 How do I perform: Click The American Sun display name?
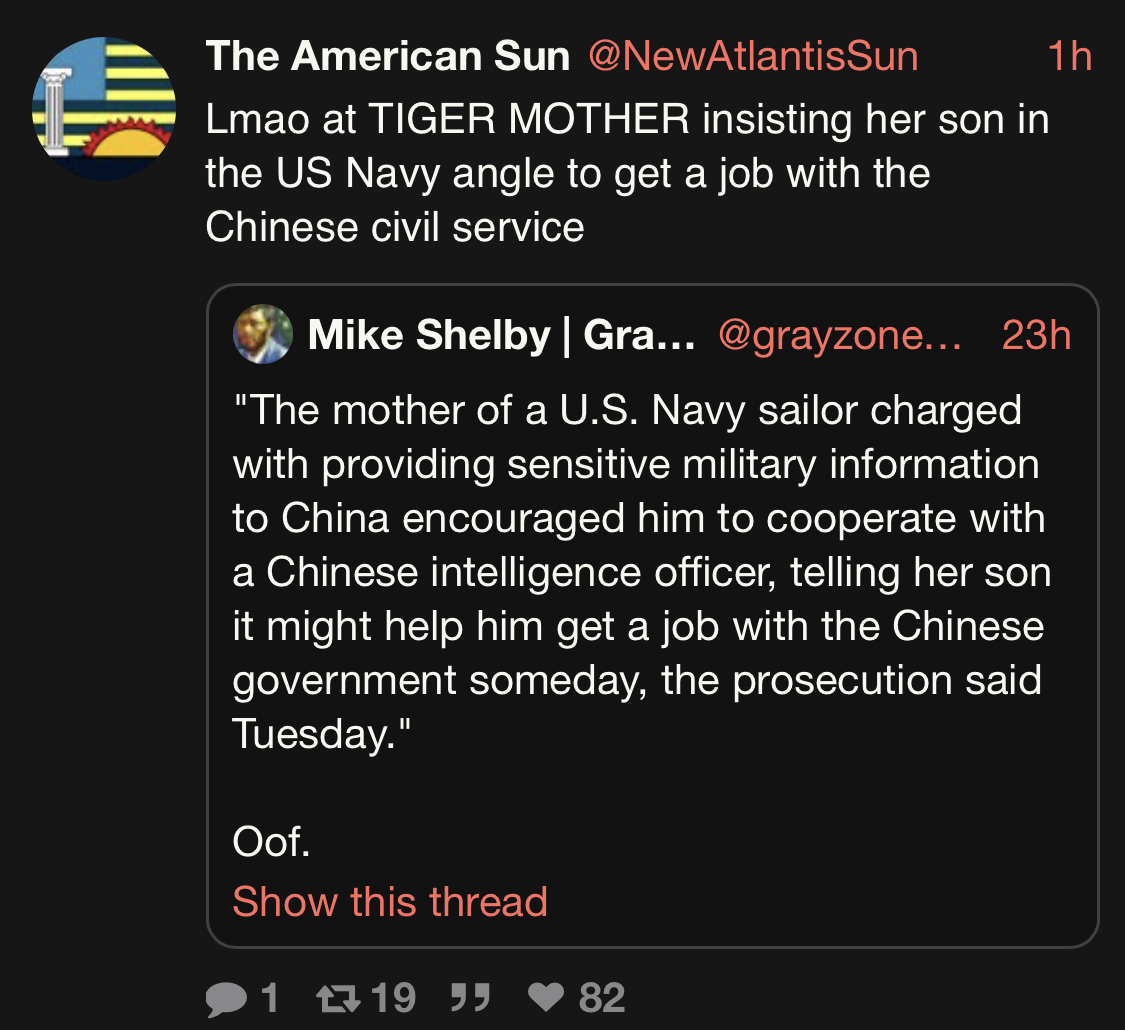tap(388, 56)
